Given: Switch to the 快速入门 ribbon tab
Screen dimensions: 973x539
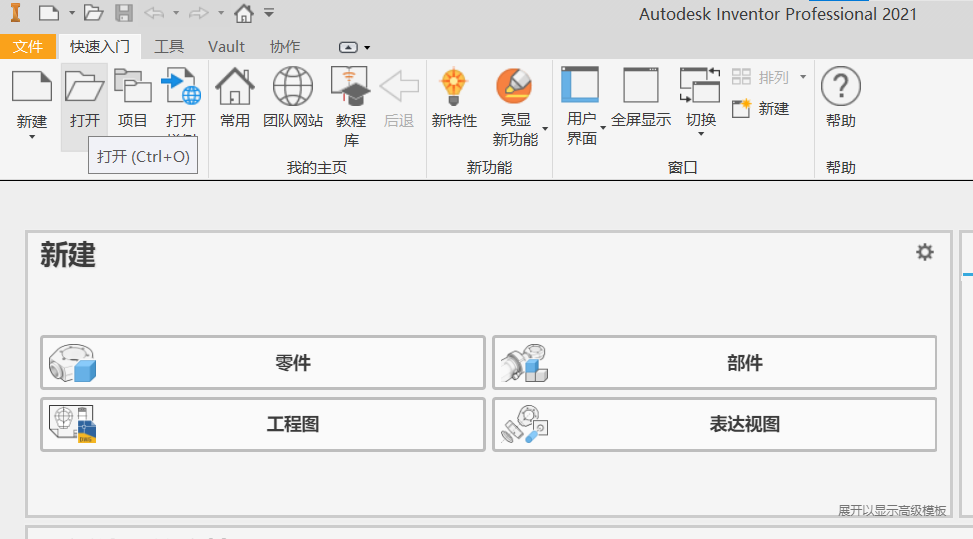Looking at the screenshot, I should (x=99, y=47).
